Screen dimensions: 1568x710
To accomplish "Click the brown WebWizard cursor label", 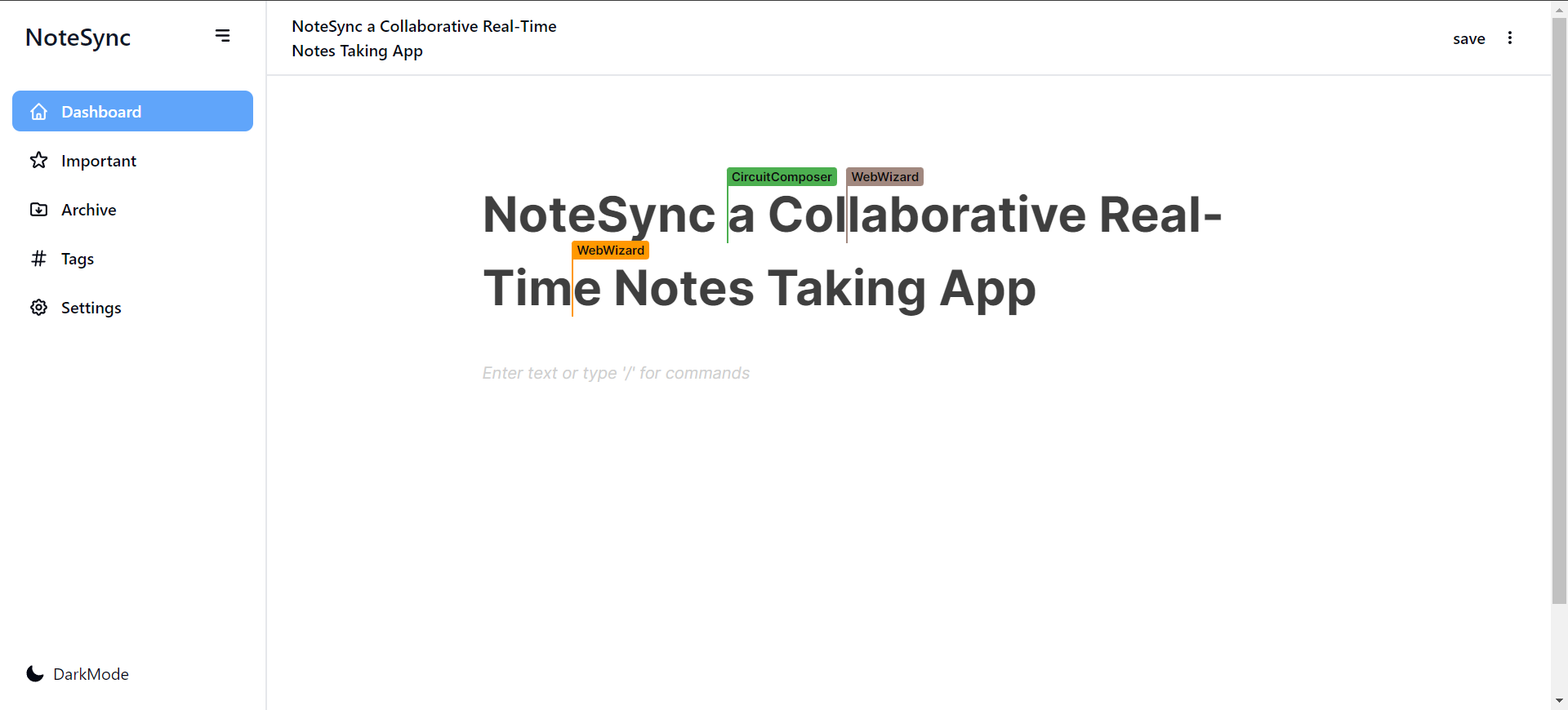I will tap(884, 177).
